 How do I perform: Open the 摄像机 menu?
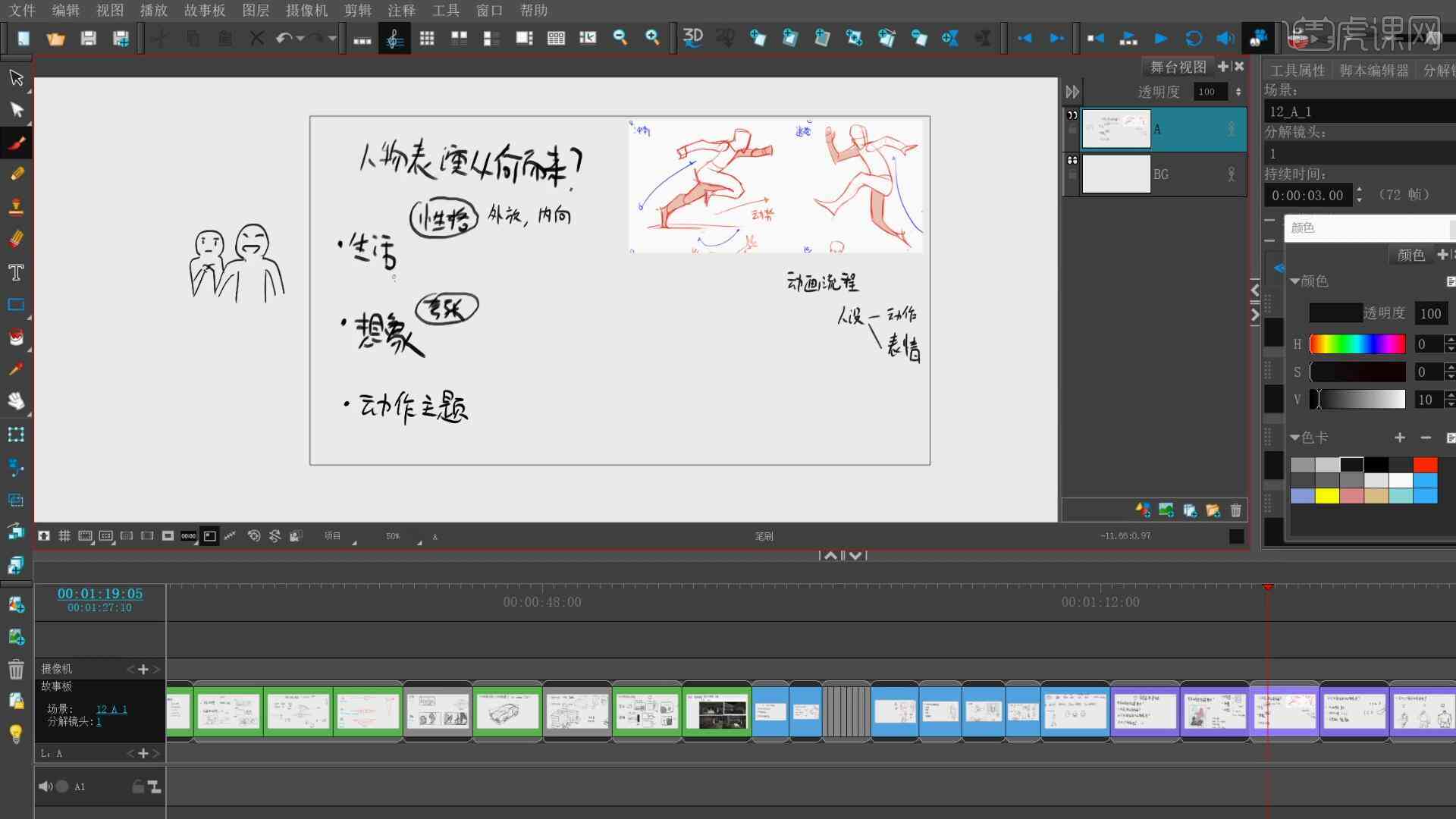point(307,11)
